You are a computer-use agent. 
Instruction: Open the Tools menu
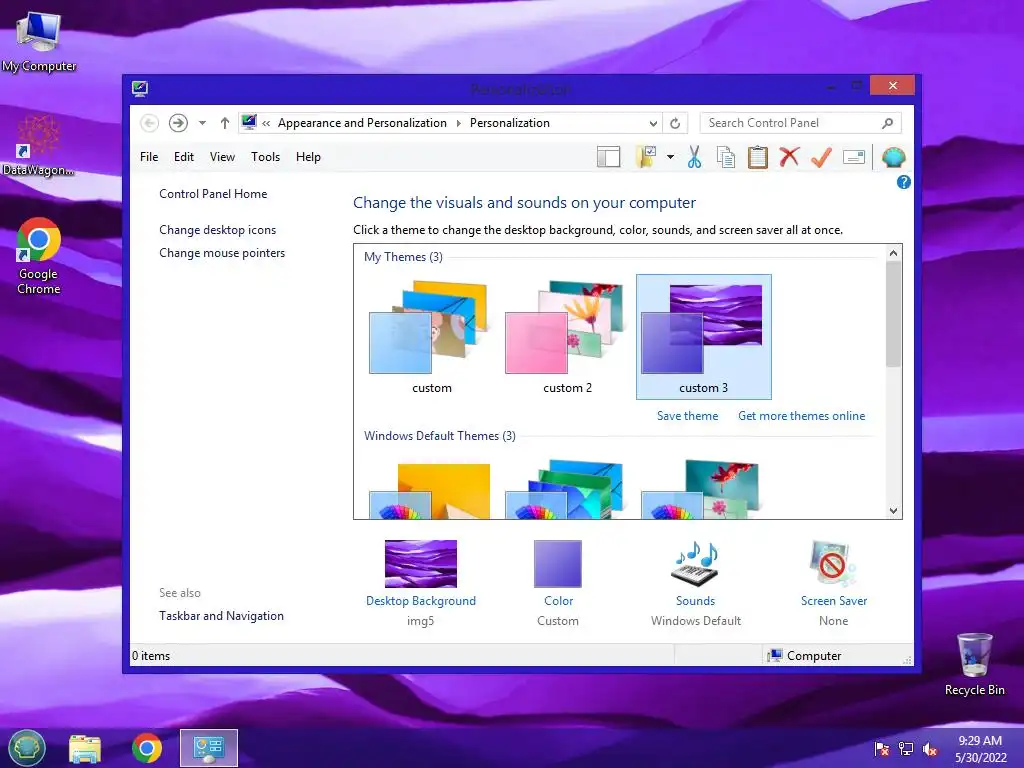[265, 157]
